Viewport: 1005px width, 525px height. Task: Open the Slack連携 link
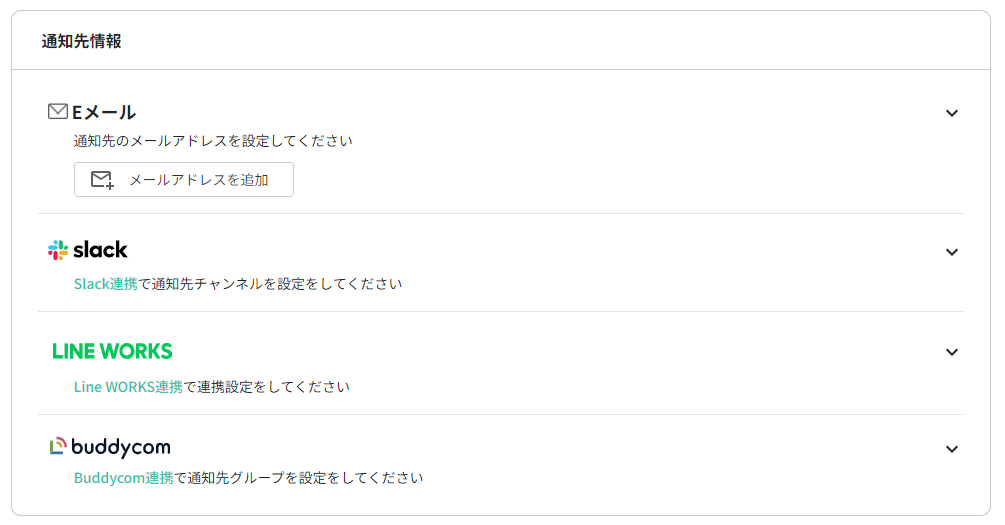pos(106,284)
